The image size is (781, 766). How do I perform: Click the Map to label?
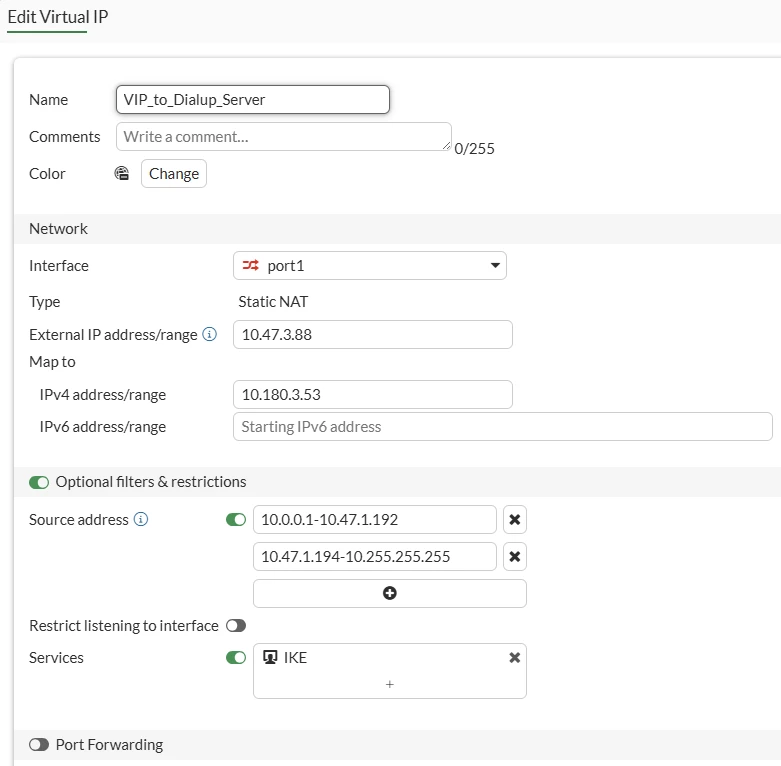[52, 362]
